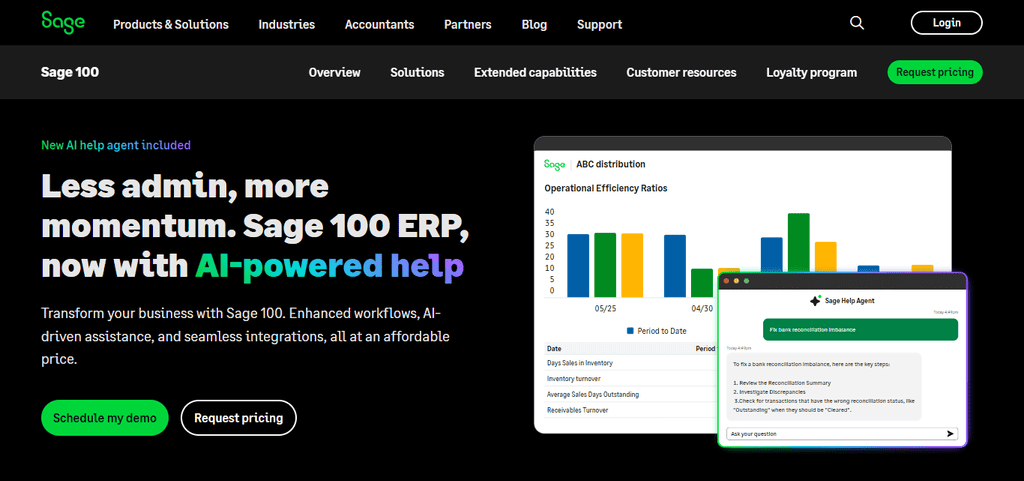The image size is (1024, 481).
Task: Open Extended capabilities section
Action: click(536, 72)
